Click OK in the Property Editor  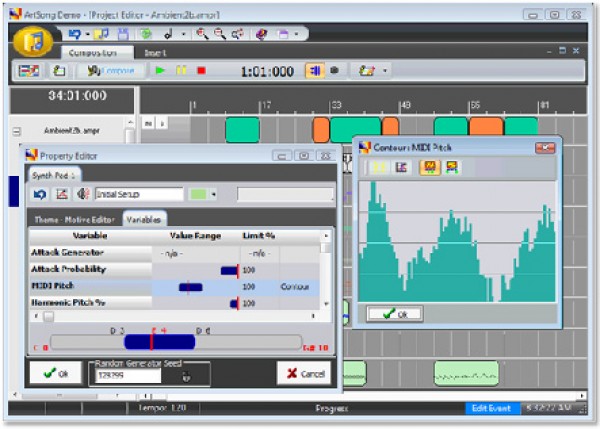(x=55, y=373)
